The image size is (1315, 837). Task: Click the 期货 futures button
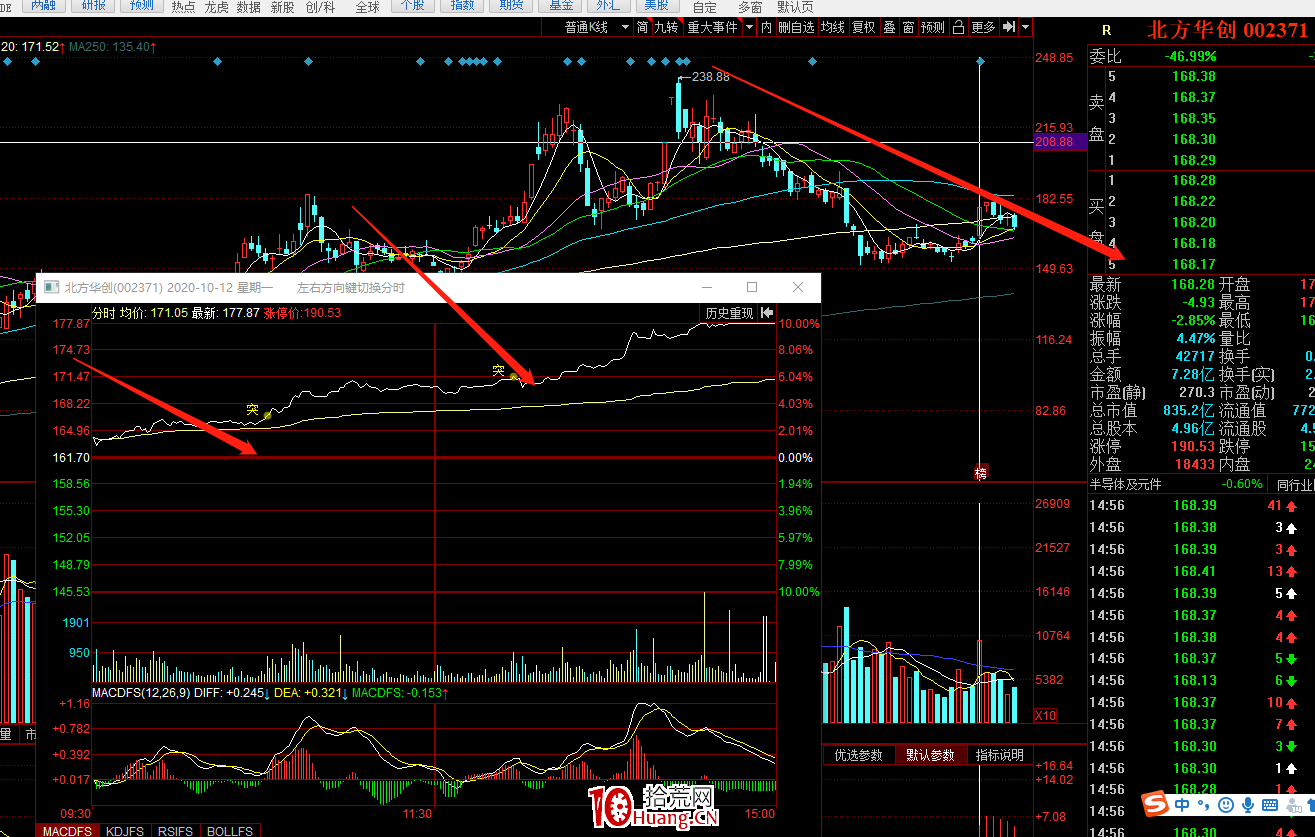511,6
